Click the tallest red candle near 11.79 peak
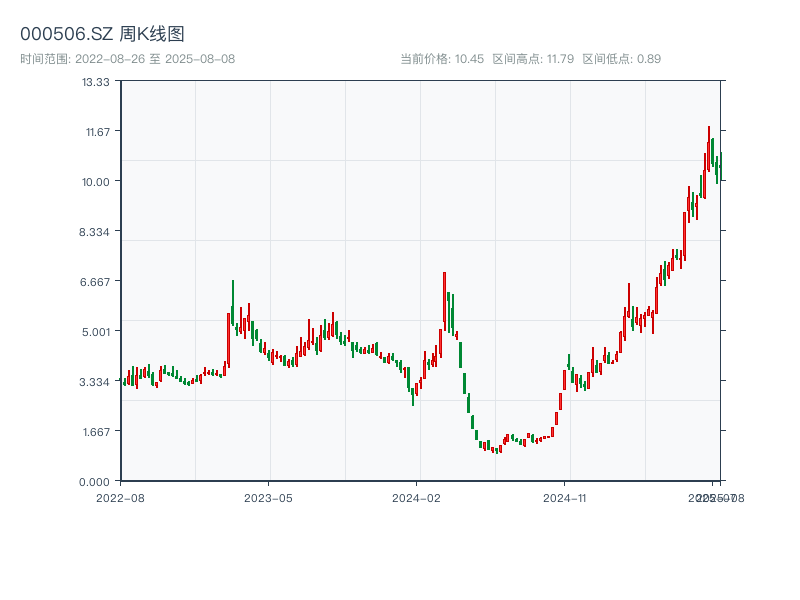Viewport: 800px width, 600px height. coord(709,151)
